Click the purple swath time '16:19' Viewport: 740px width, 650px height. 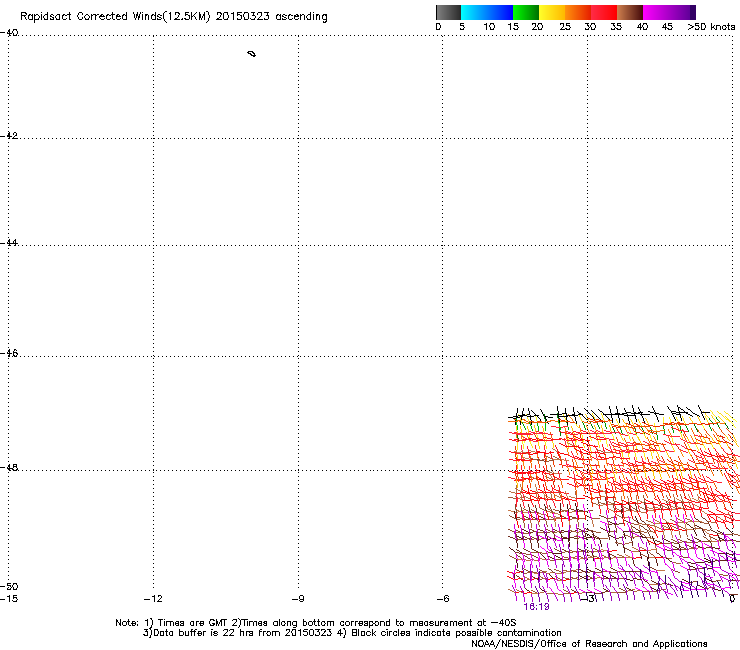coord(536,607)
